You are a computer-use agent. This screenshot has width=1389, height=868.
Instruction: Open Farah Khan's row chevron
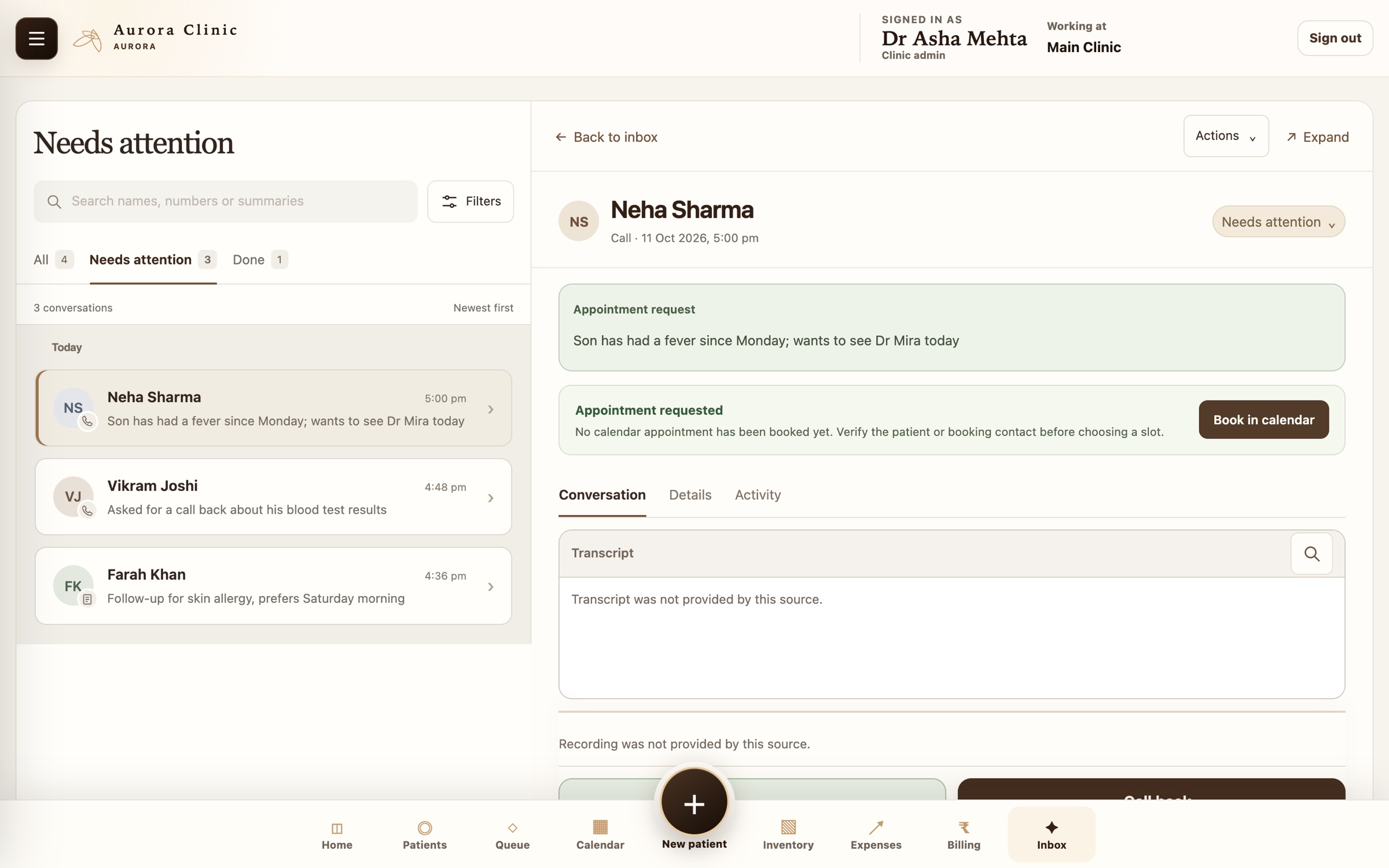(x=491, y=587)
